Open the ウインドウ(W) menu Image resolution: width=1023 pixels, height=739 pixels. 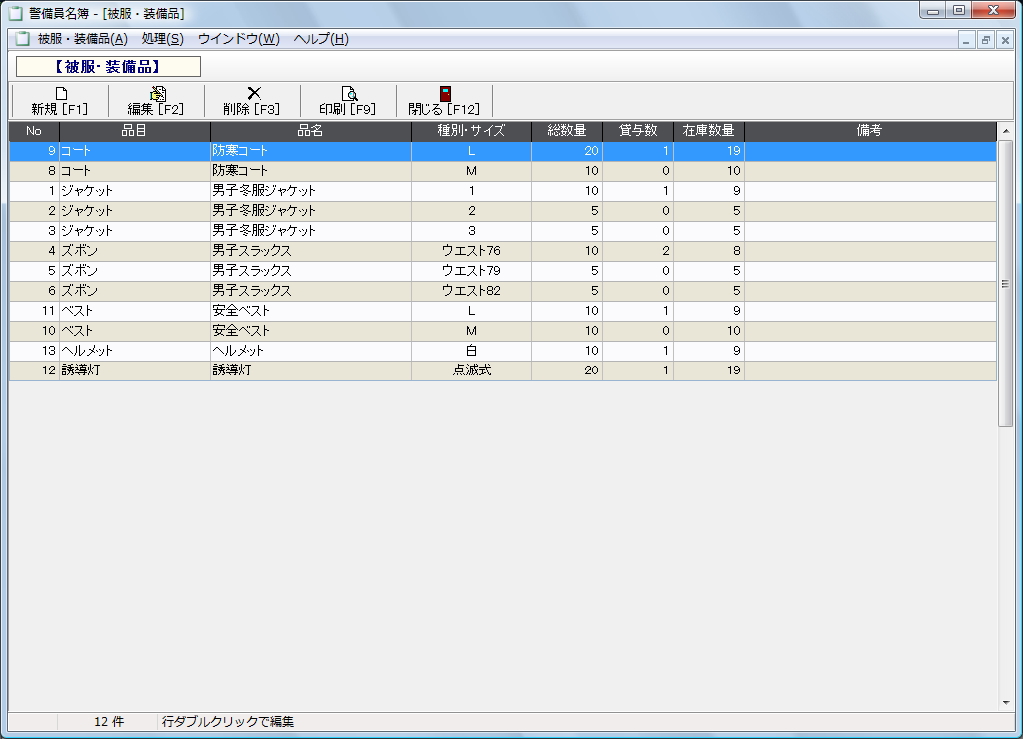pyautogui.click(x=238, y=39)
